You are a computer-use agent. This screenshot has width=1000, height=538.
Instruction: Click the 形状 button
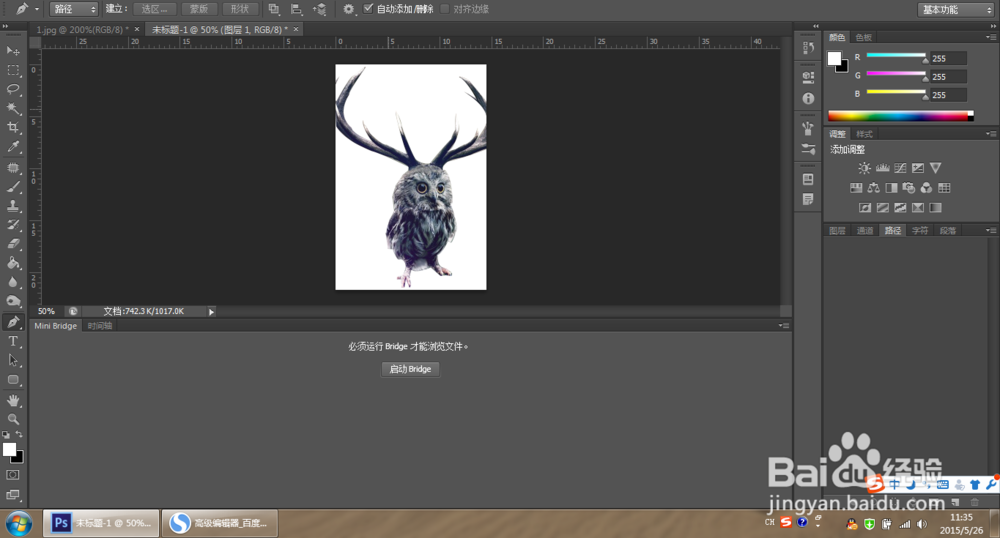(x=240, y=9)
